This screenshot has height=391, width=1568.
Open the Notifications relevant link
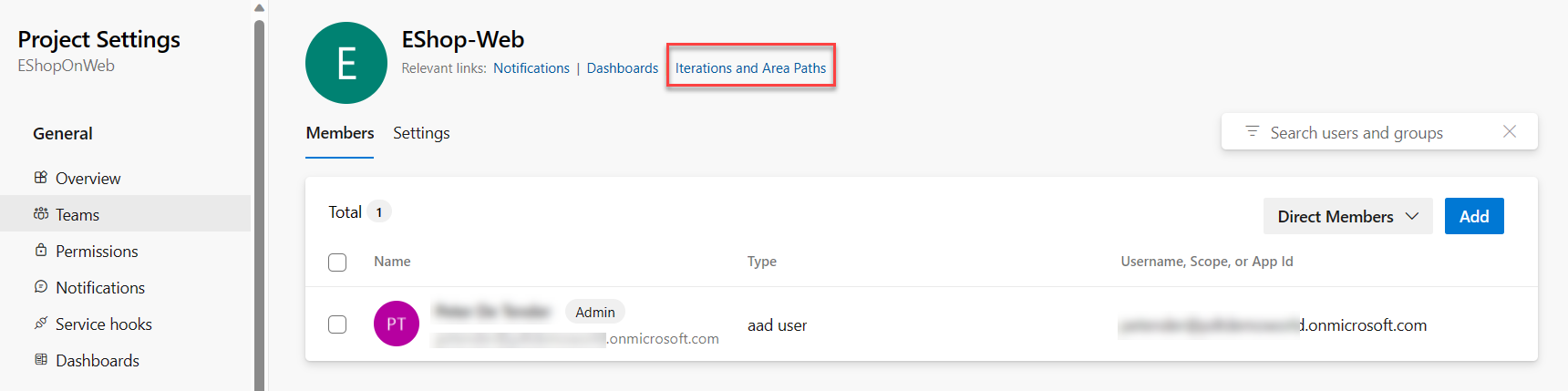click(x=531, y=68)
